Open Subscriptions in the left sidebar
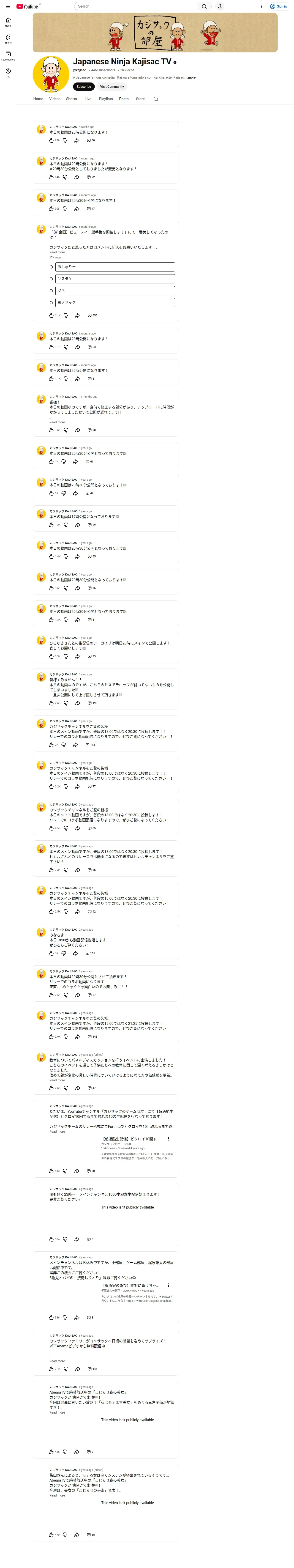The image size is (294, 1568). (8, 56)
